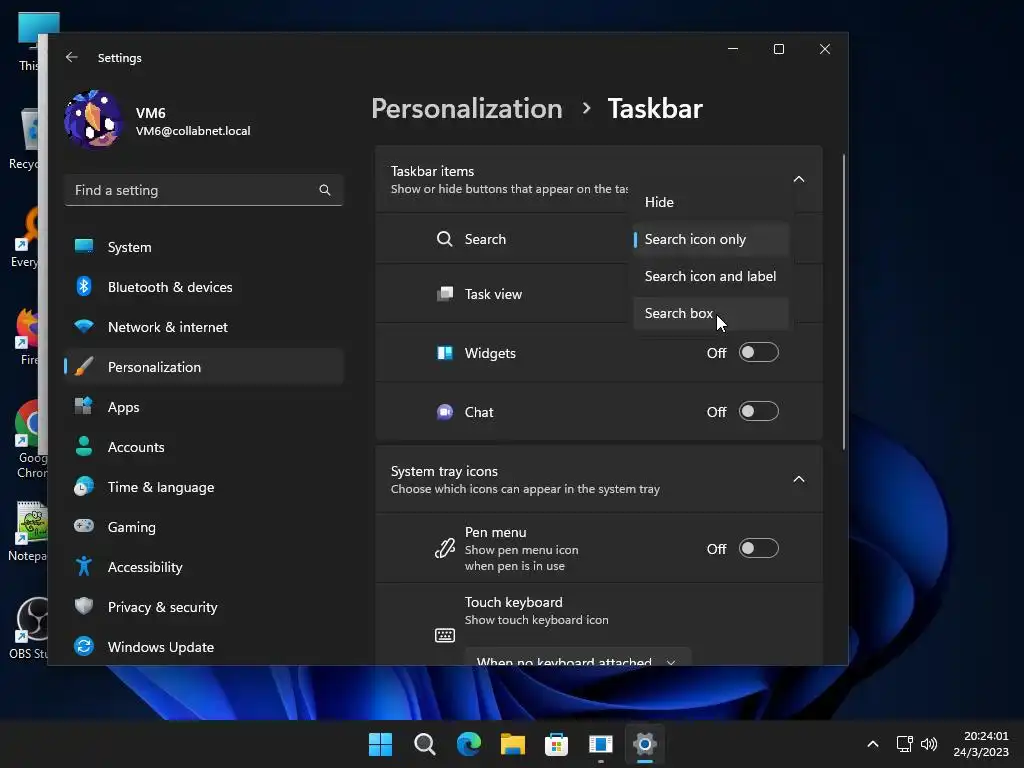Open File Explorer from the taskbar
The width and height of the screenshot is (1024, 768).
pos(513,744)
